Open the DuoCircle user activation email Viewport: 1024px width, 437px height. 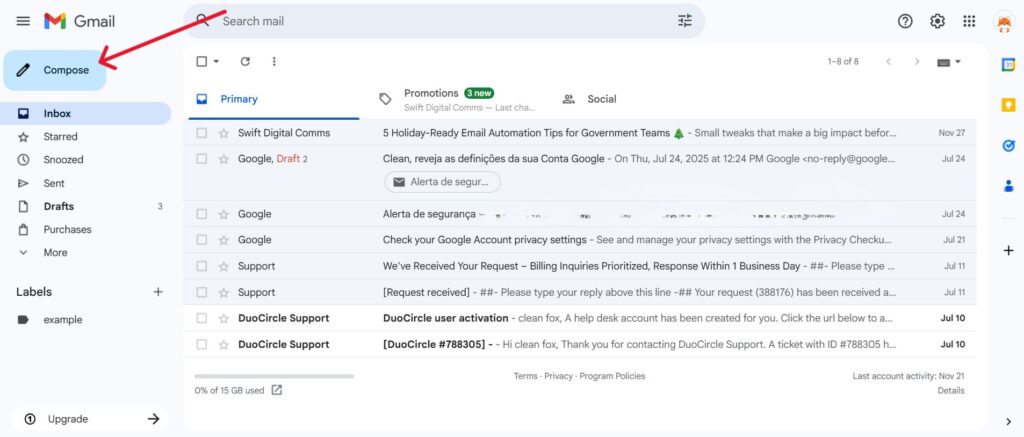pyautogui.click(x=580, y=319)
